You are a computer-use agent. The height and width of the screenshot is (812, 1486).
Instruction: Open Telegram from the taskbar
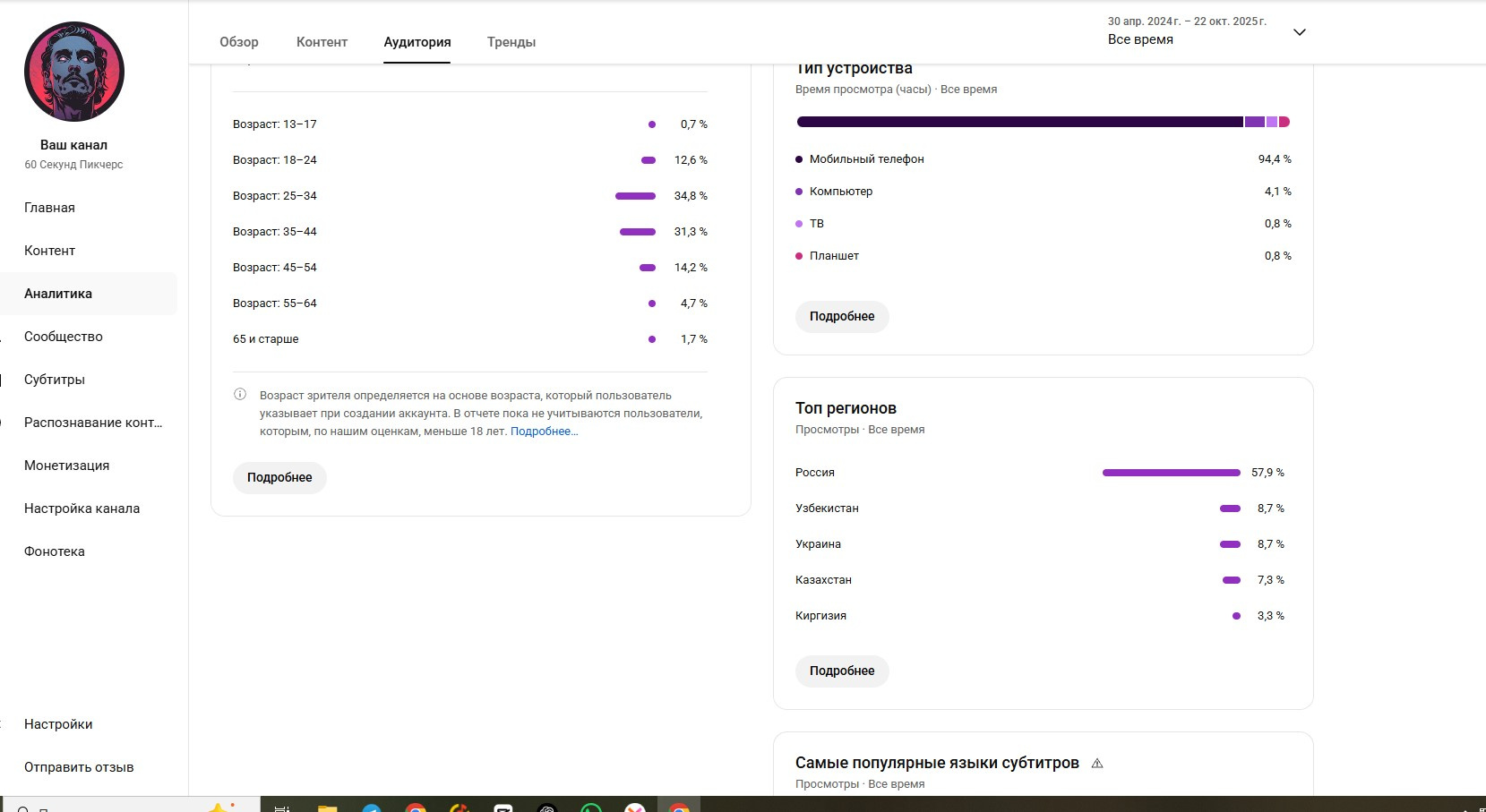tap(372, 808)
